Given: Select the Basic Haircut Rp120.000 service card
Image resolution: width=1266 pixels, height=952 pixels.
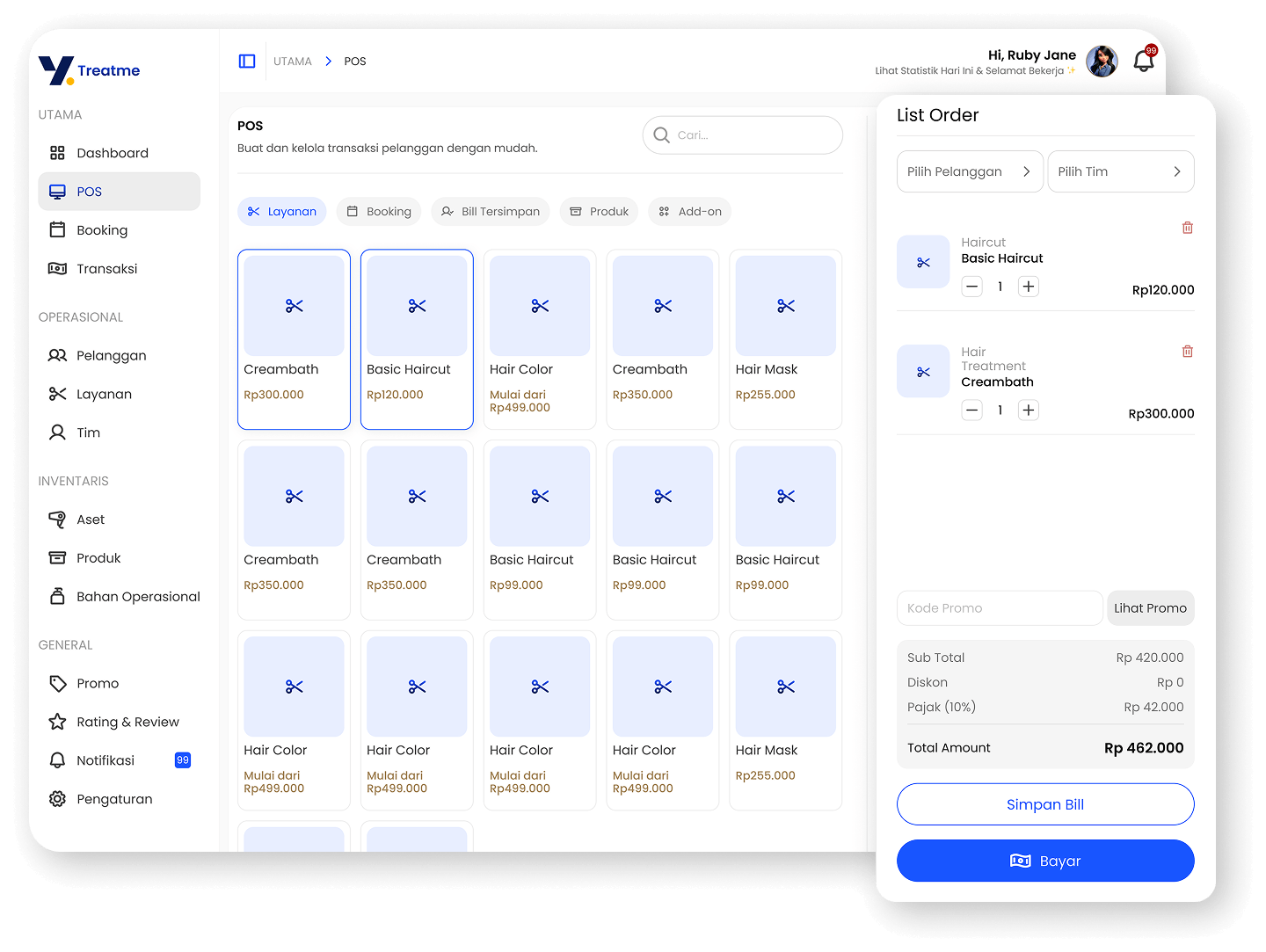Looking at the screenshot, I should click(x=417, y=339).
